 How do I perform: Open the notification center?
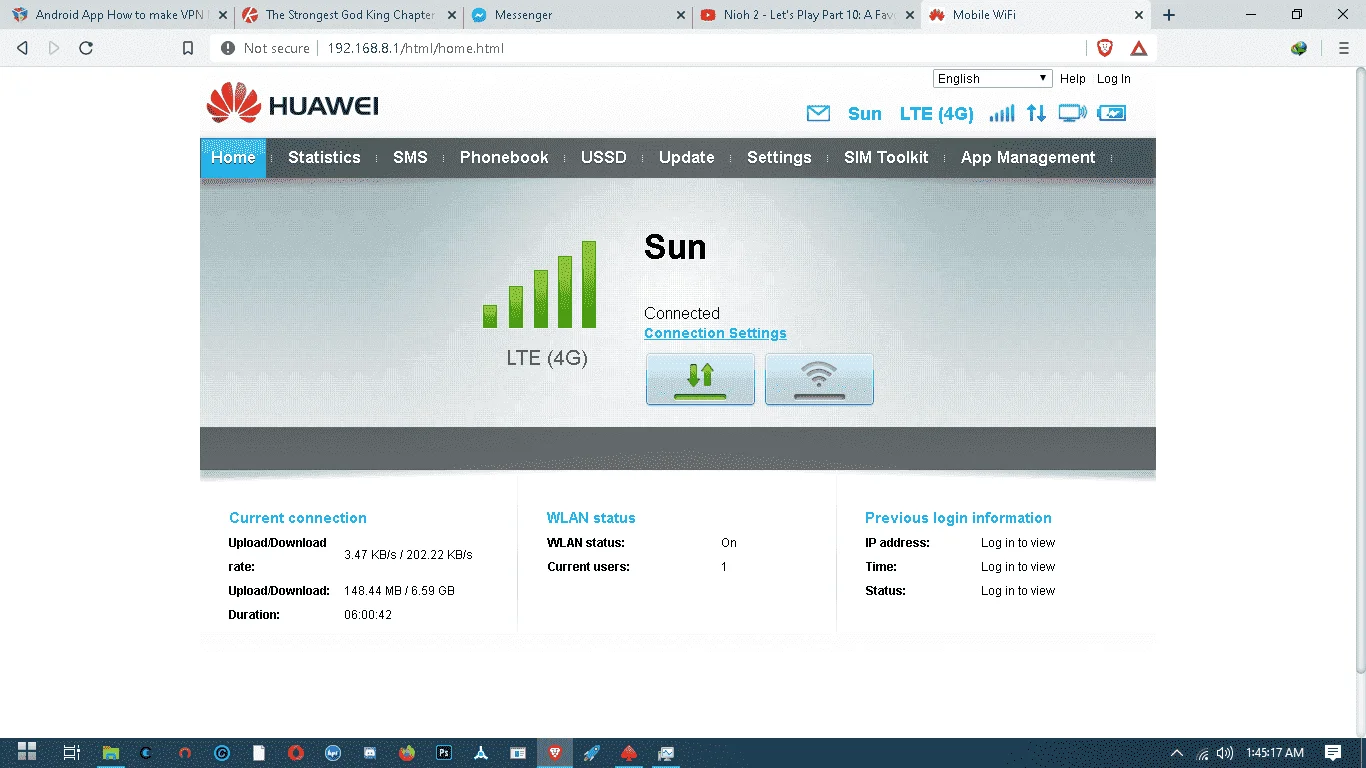coord(1332,753)
